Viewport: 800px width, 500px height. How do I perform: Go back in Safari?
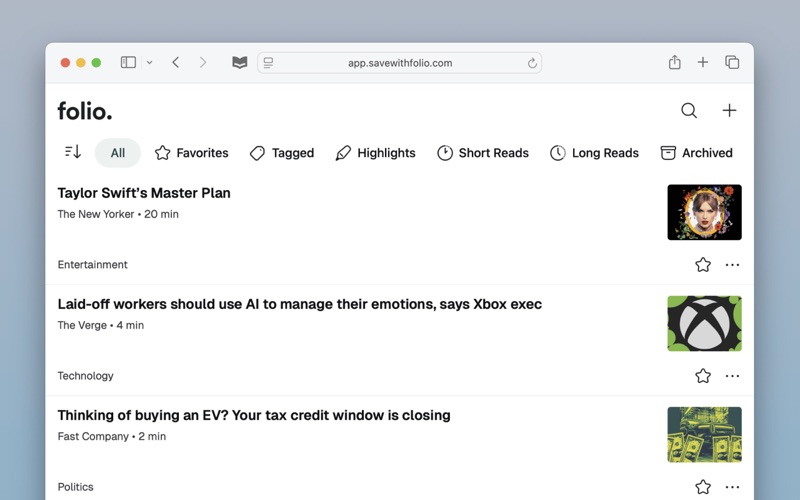click(176, 62)
